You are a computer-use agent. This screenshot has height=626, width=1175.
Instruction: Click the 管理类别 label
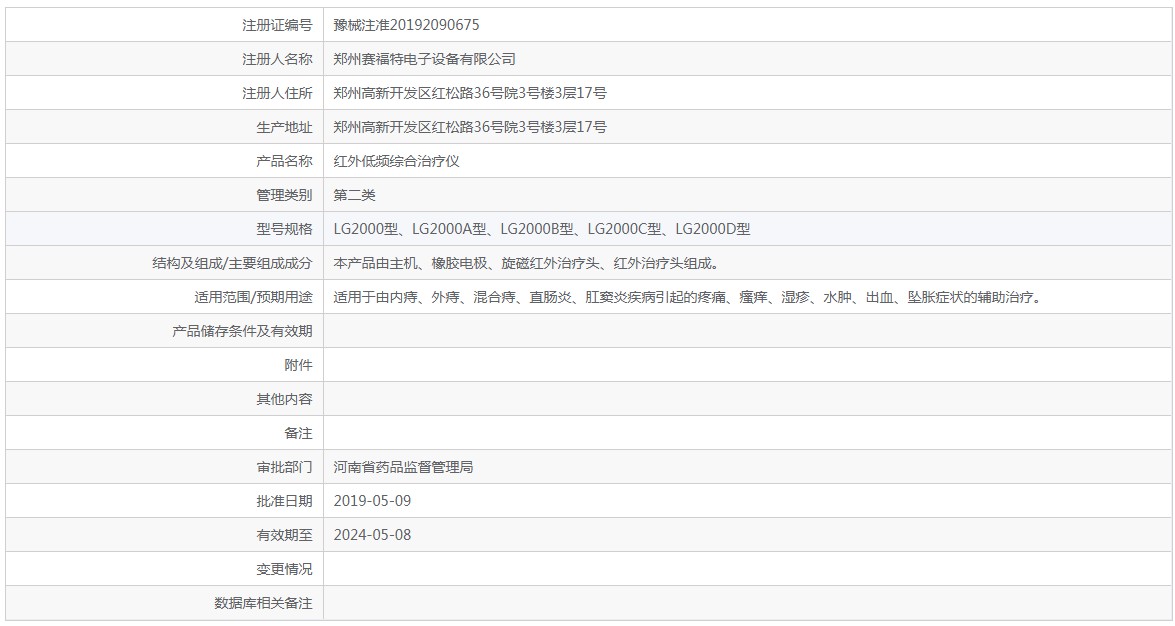[284, 195]
